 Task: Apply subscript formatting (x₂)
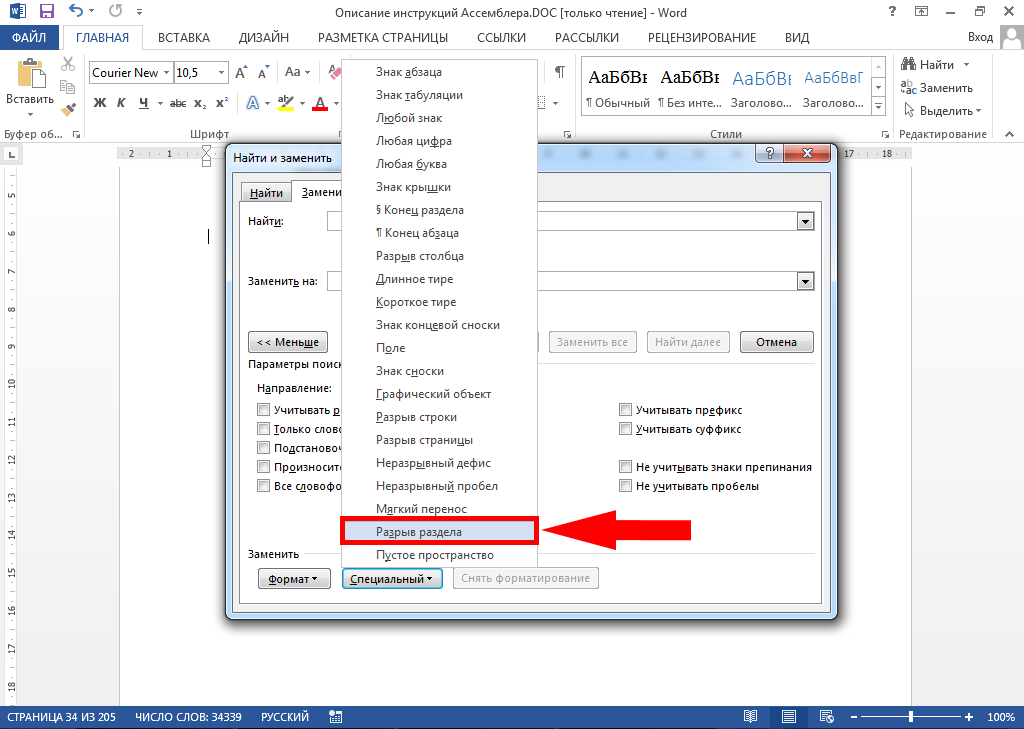(x=200, y=103)
